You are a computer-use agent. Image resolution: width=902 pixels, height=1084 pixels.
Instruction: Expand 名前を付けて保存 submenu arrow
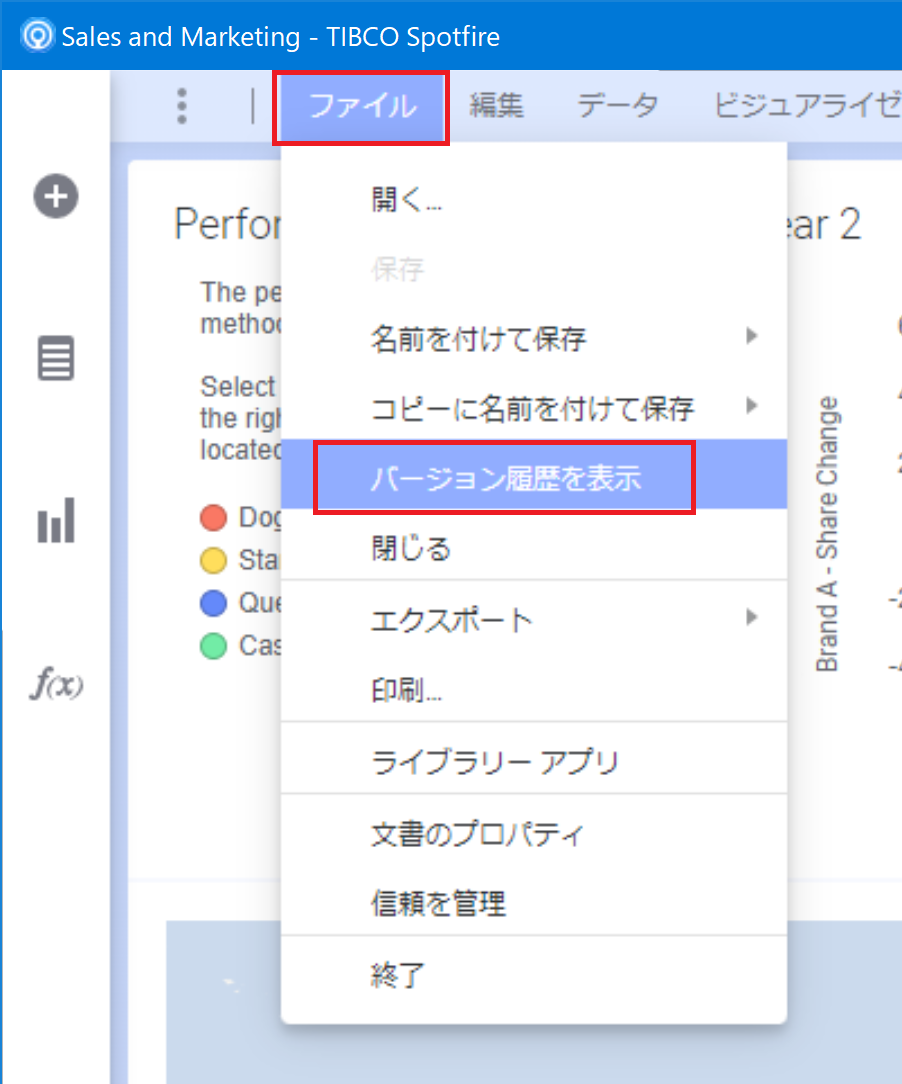click(x=751, y=337)
